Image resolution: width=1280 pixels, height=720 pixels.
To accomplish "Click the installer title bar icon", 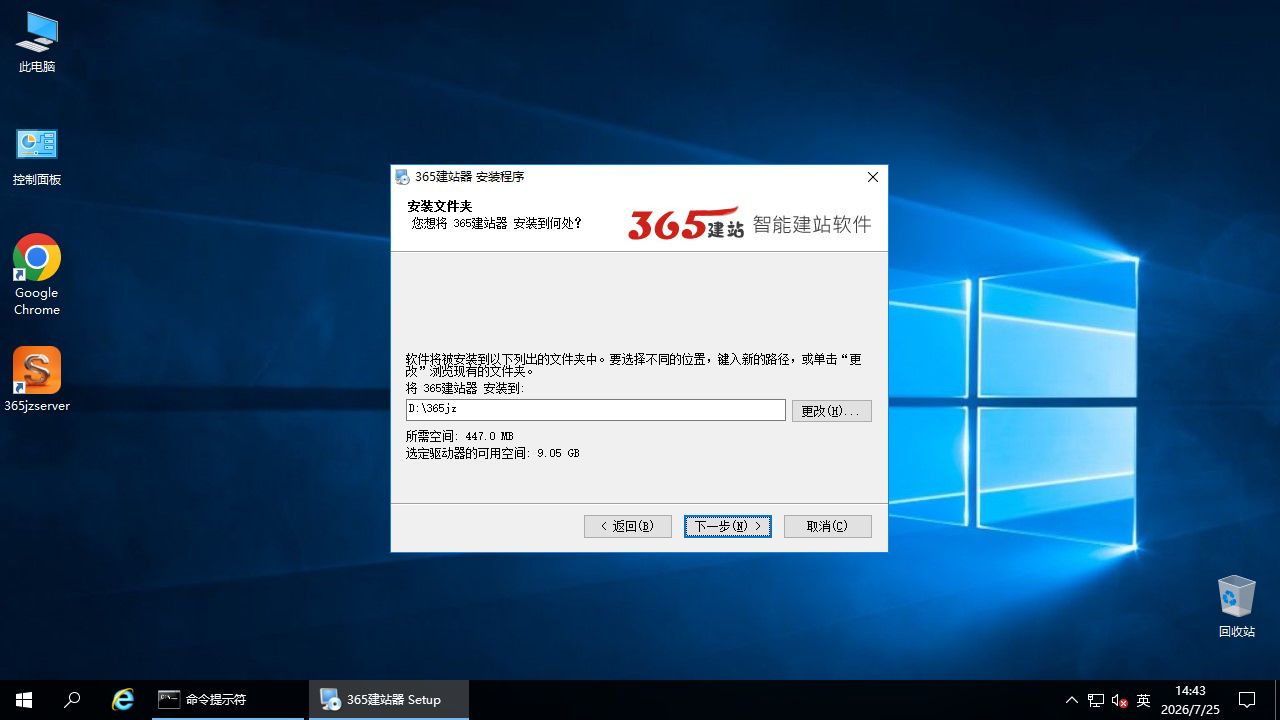I will (x=403, y=177).
